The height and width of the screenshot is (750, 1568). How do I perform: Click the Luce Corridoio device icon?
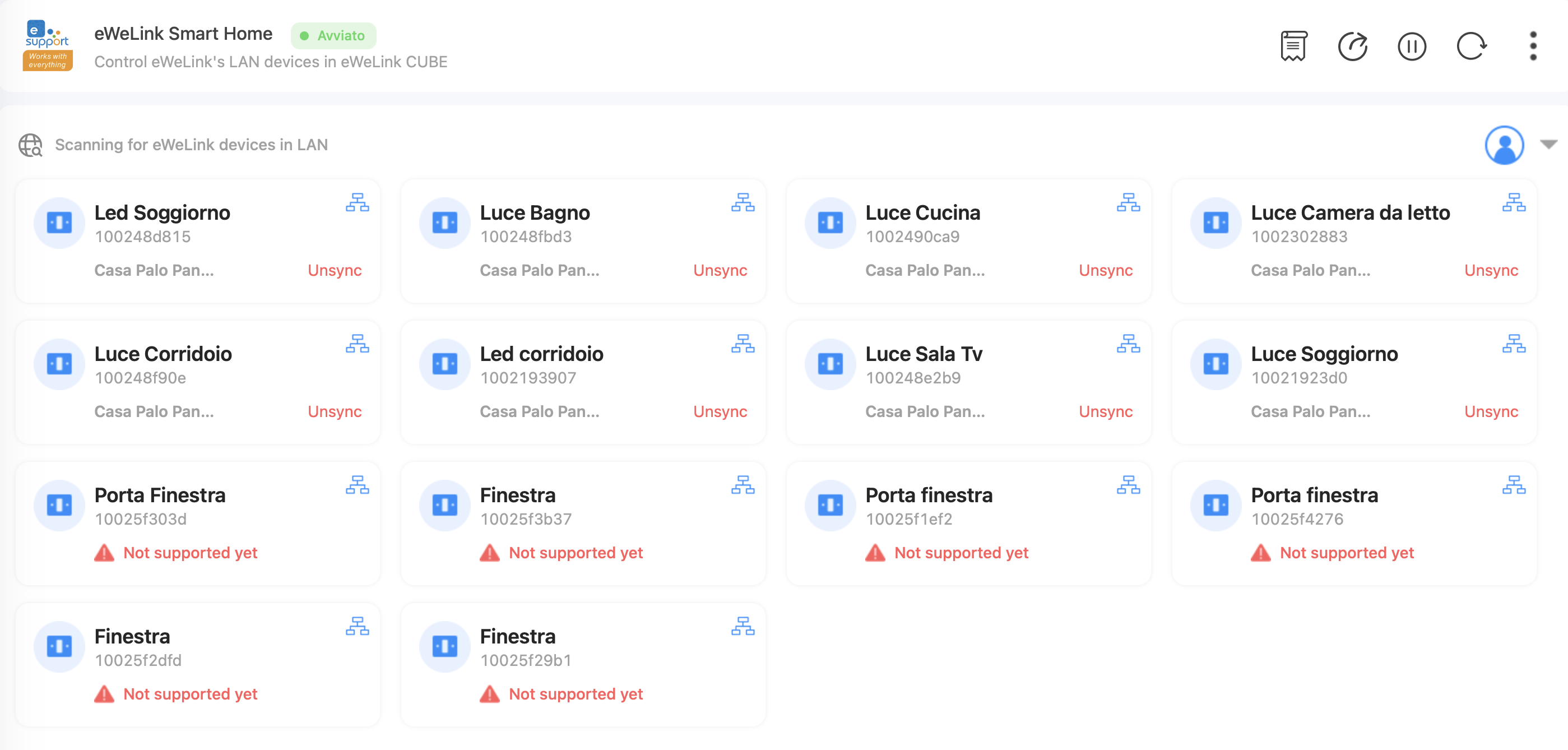[59, 364]
